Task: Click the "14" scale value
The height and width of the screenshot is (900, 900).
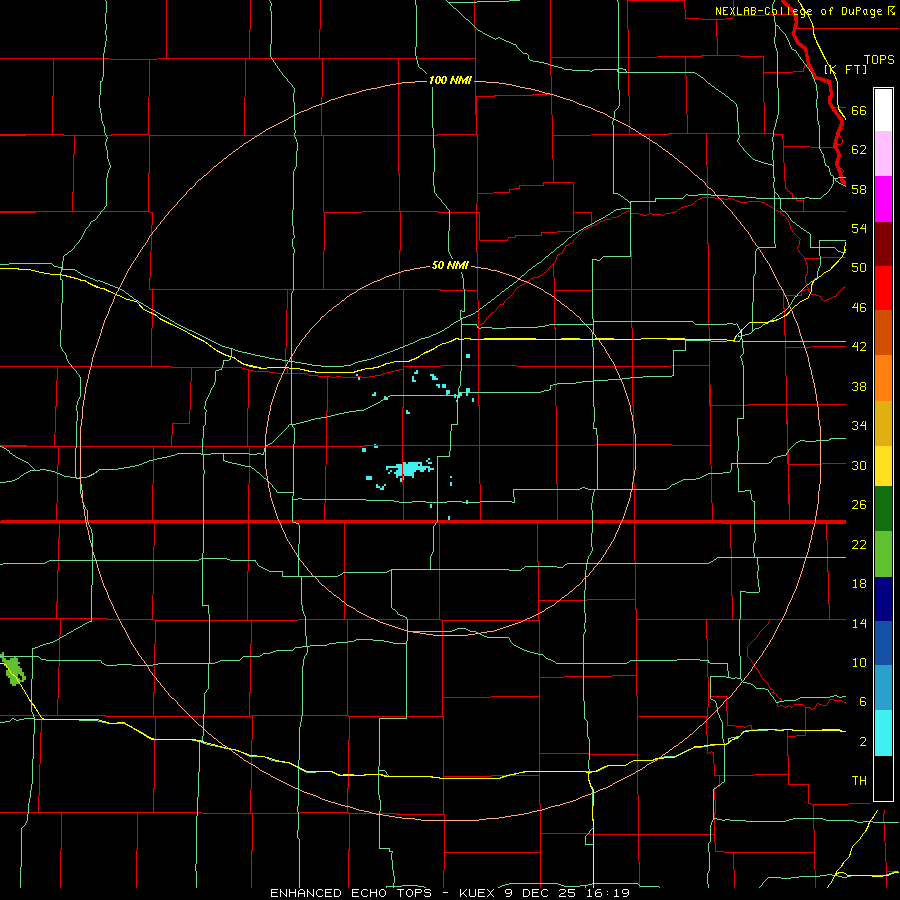Action: coord(859,623)
